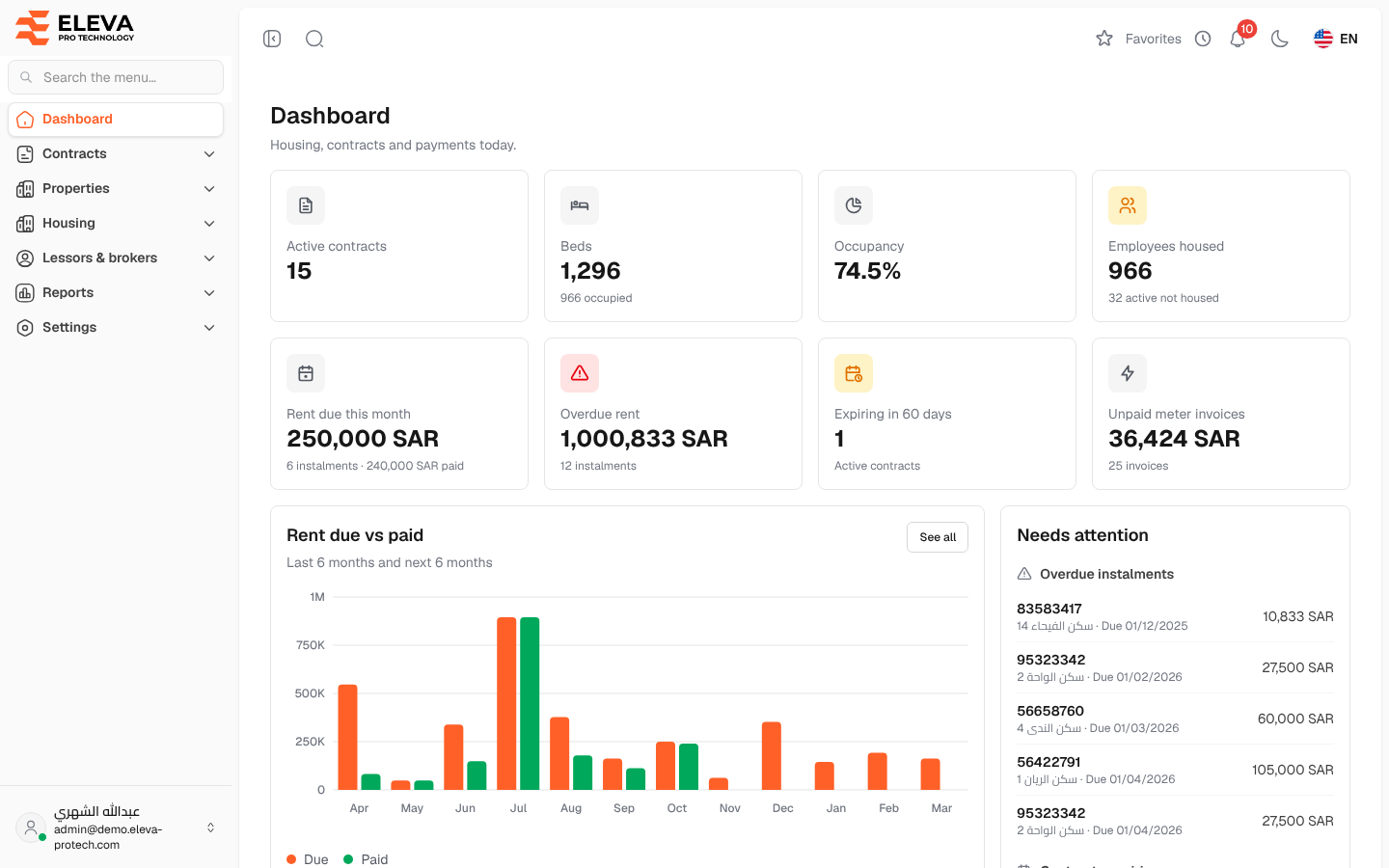
Task: Expand the Reports chevron
Action: 209,293
